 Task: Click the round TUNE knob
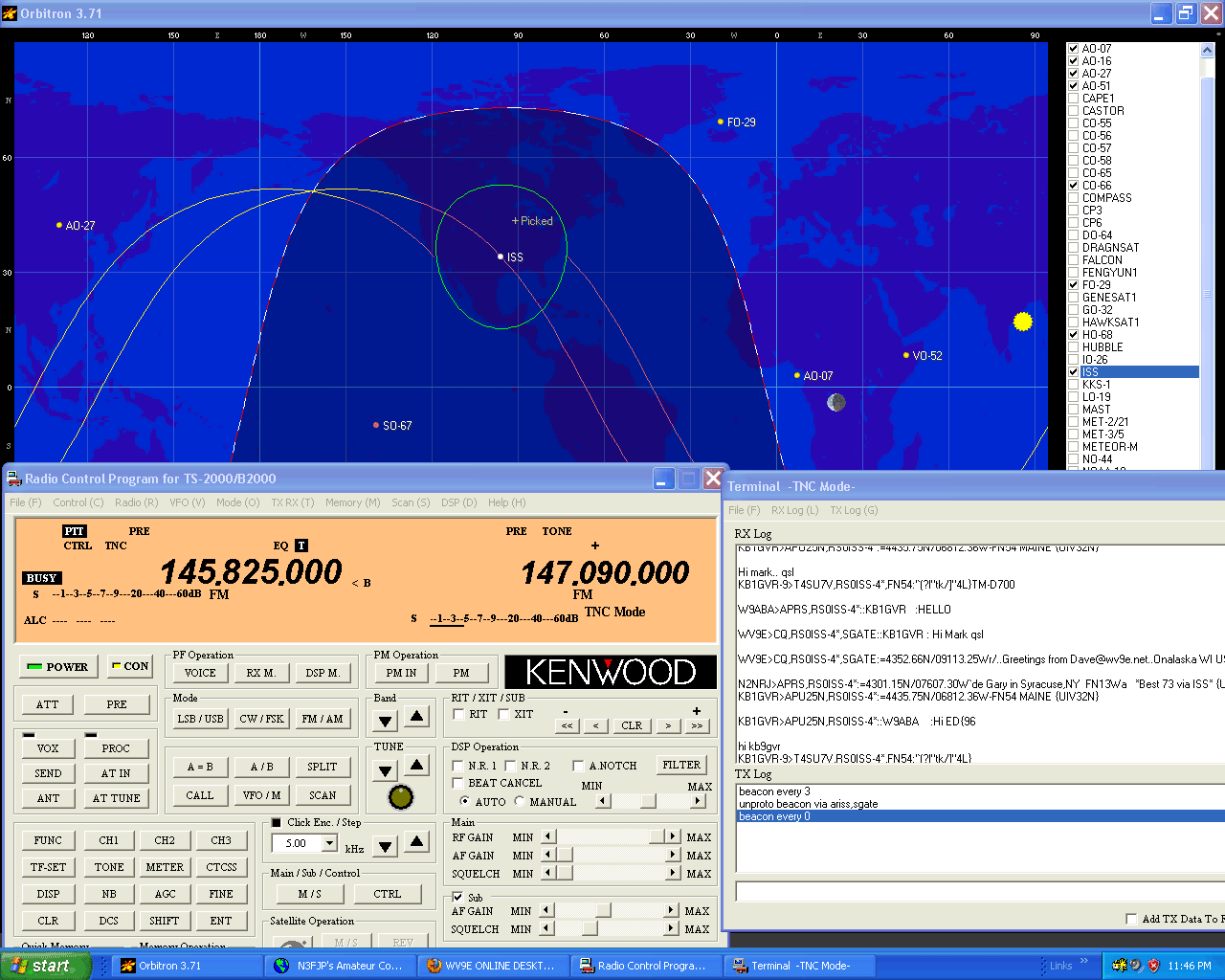click(401, 796)
